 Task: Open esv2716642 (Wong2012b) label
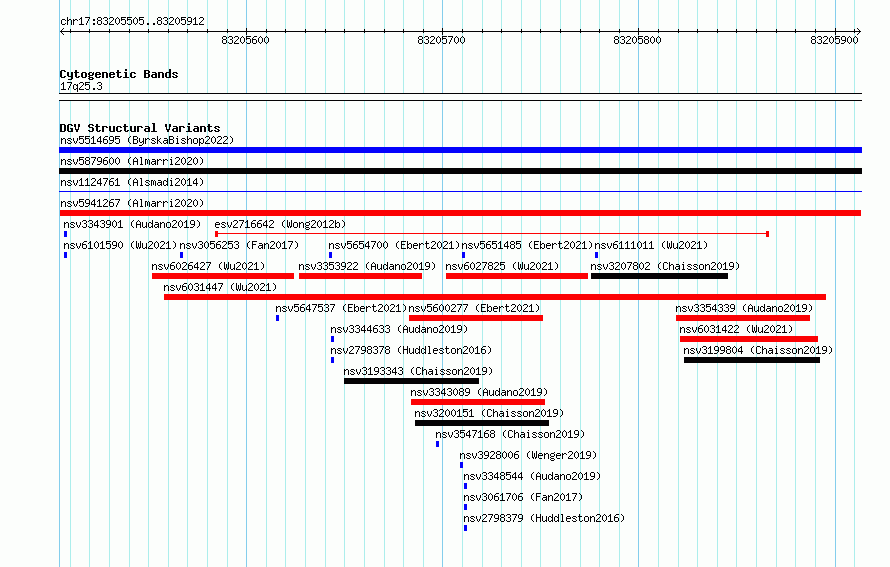coord(280,224)
